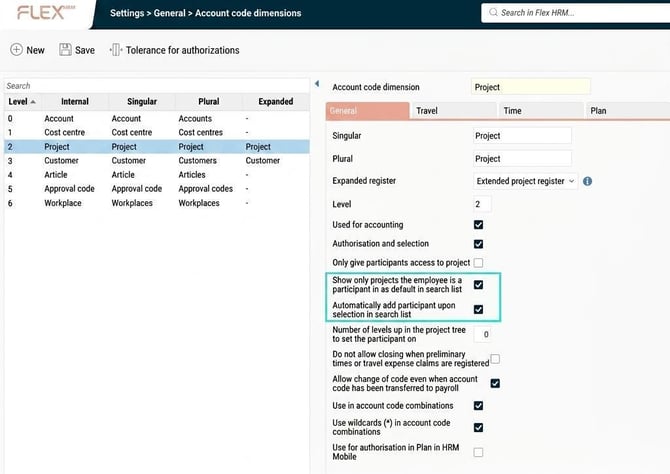Toggle the Used for accounting checkbox
This screenshot has height=474, width=670.
[479, 225]
